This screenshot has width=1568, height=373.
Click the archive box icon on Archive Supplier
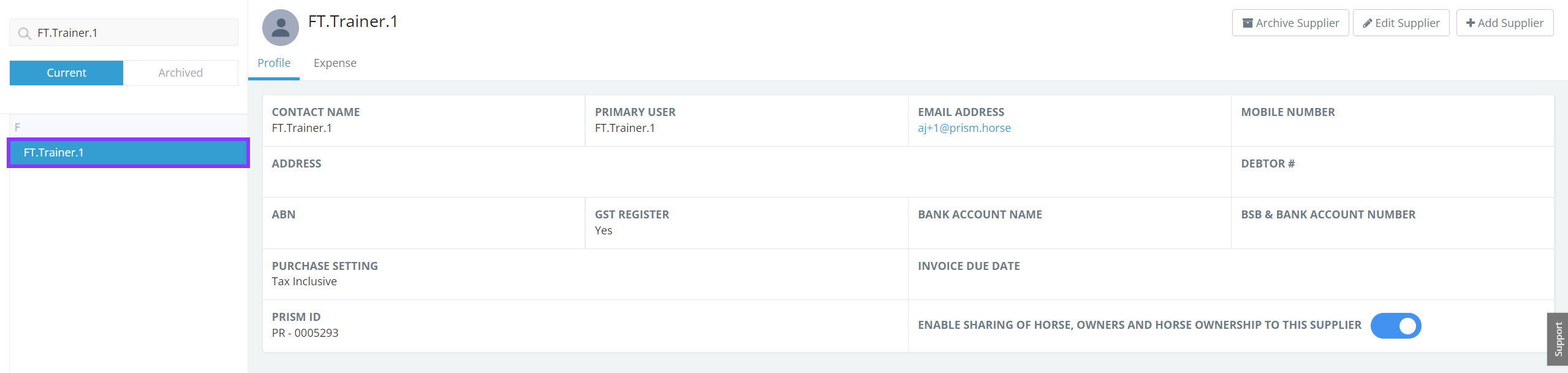pos(1247,23)
